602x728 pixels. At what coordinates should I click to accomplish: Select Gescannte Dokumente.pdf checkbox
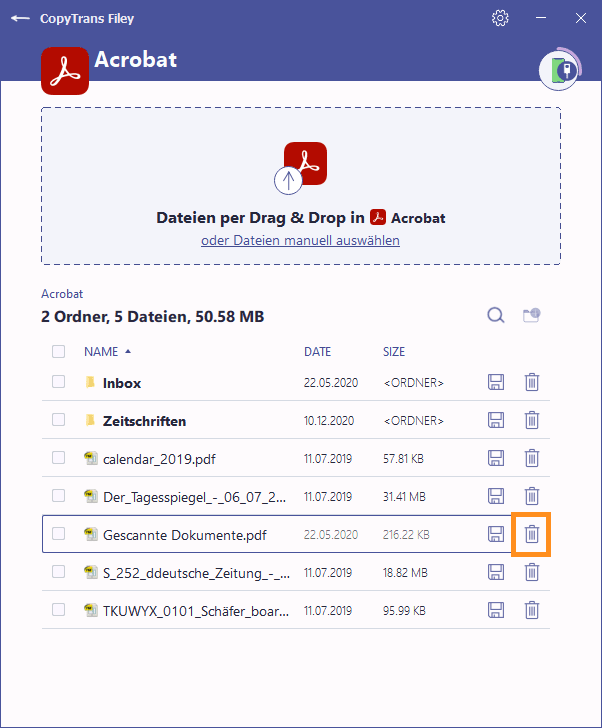pos(58,534)
